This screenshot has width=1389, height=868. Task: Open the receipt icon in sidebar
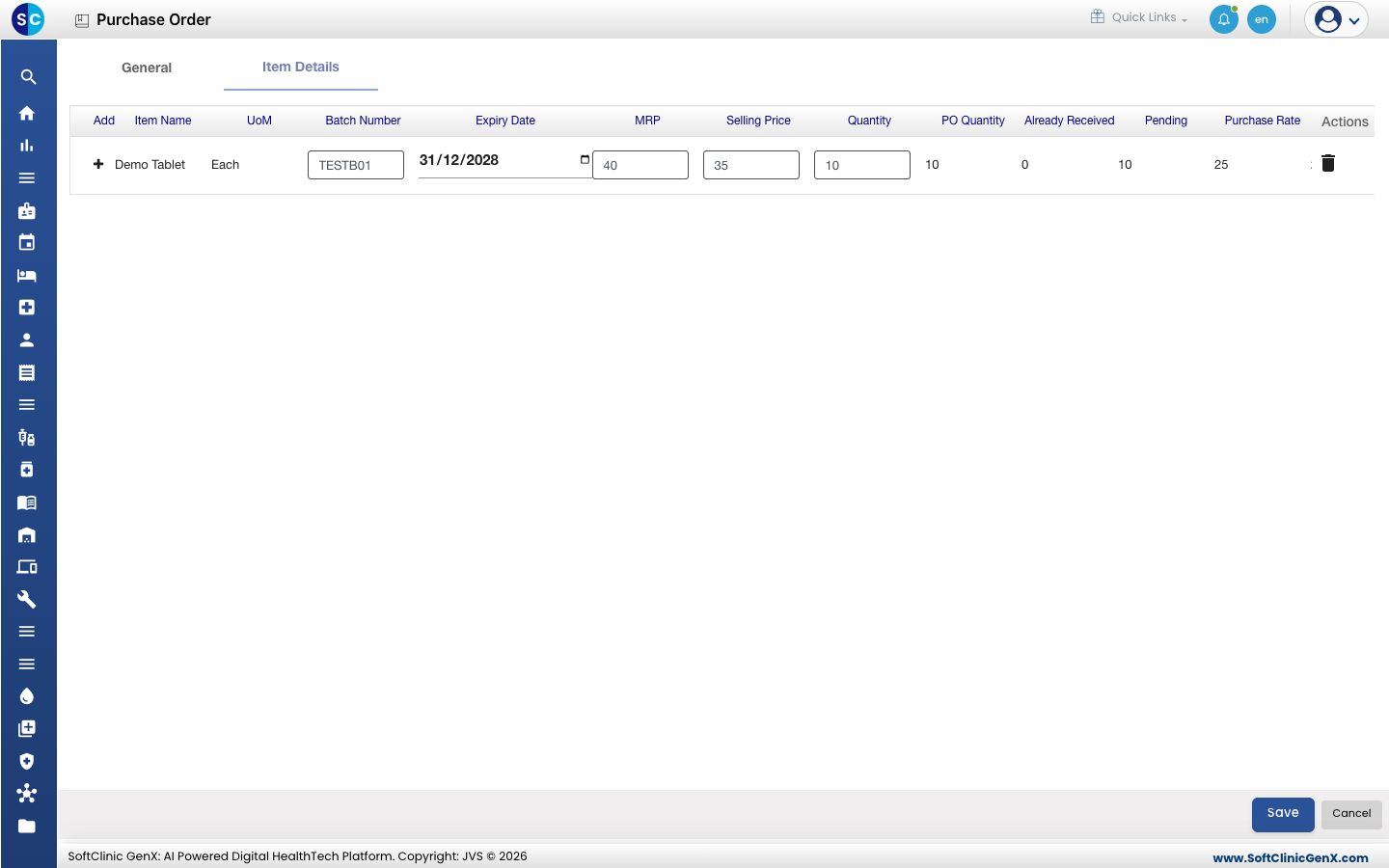27,372
